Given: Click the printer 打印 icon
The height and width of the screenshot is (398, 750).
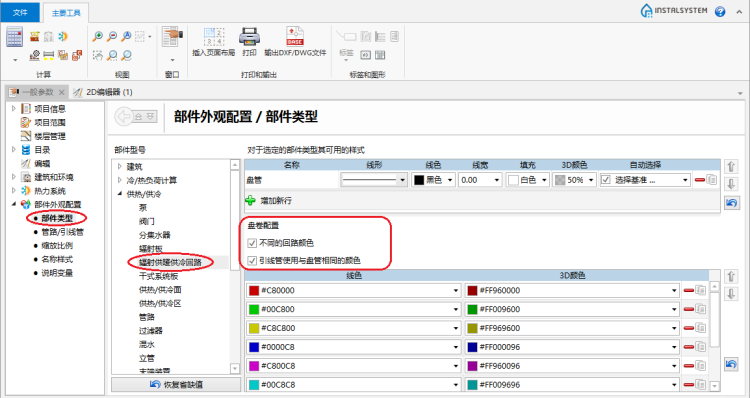Looking at the screenshot, I should (x=249, y=36).
